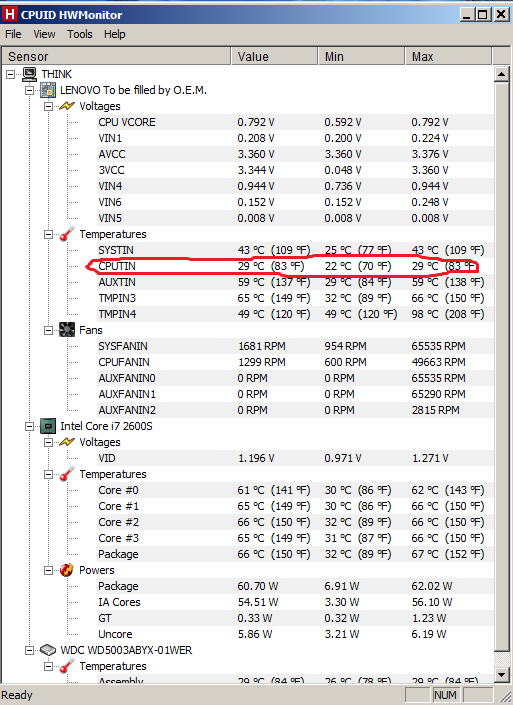Select the AUXFANIN1 fan row
This screenshot has width=513, height=705.
point(295,394)
